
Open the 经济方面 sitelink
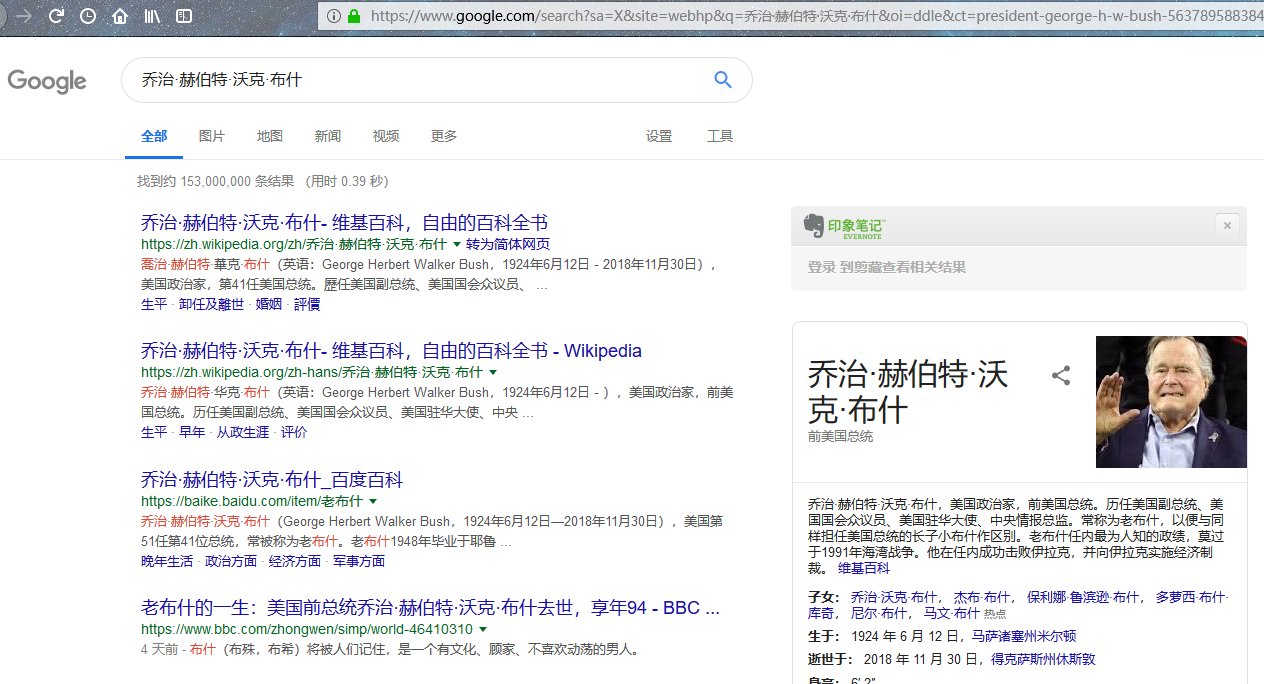click(x=295, y=561)
